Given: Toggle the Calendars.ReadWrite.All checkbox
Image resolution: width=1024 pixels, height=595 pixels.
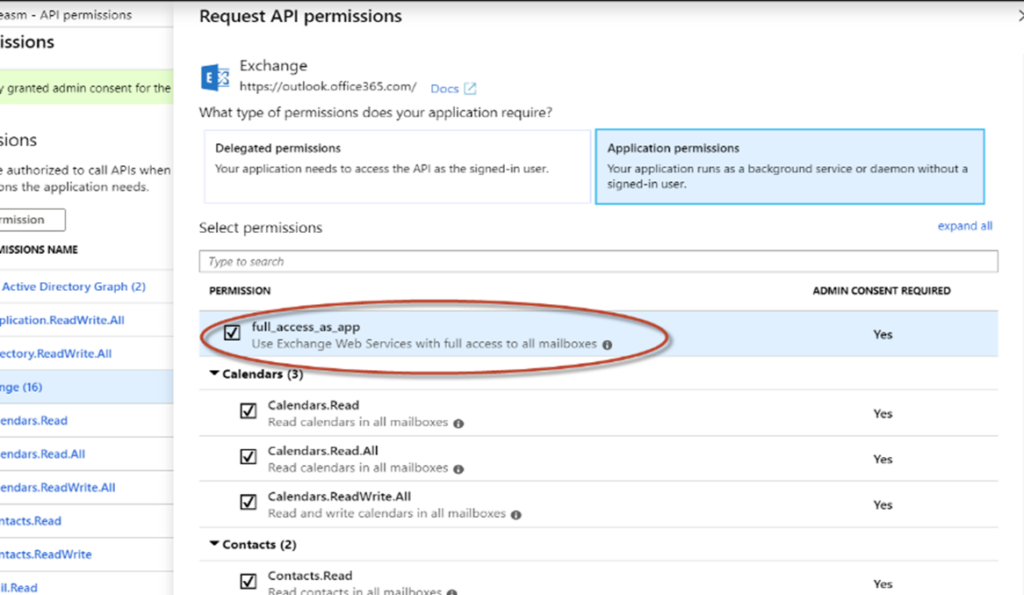Looking at the screenshot, I should (247, 500).
